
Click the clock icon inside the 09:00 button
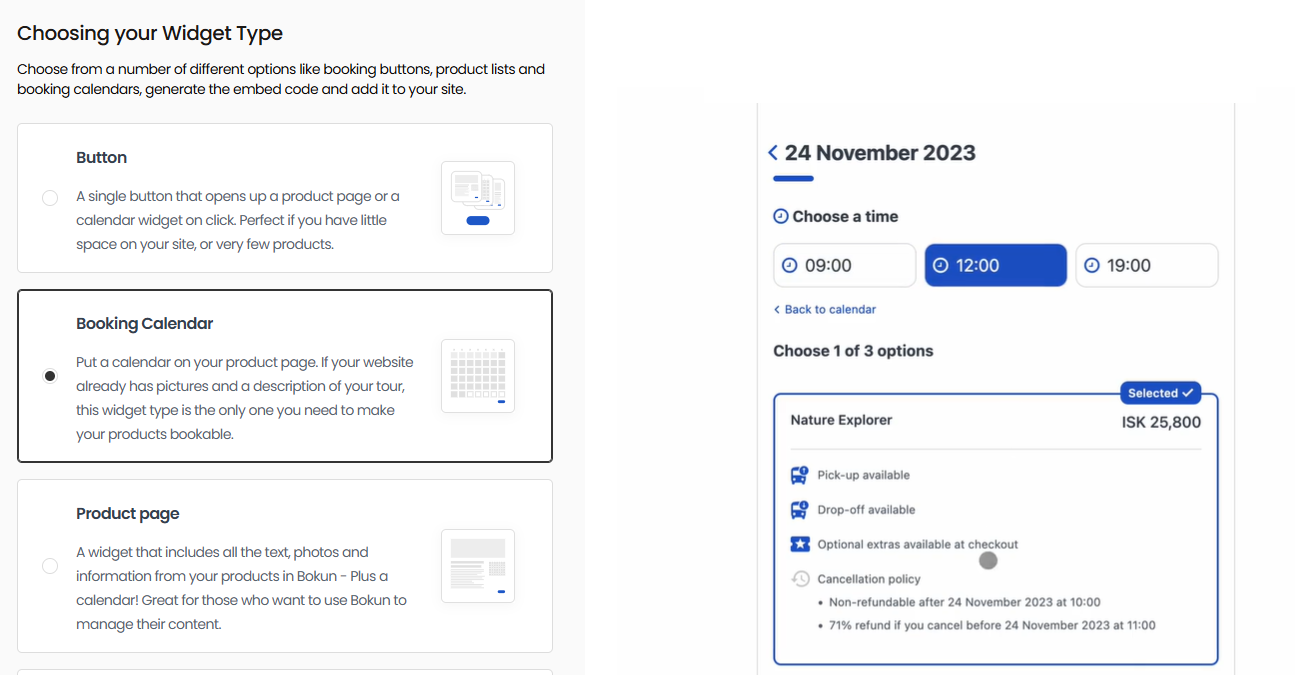coord(791,264)
